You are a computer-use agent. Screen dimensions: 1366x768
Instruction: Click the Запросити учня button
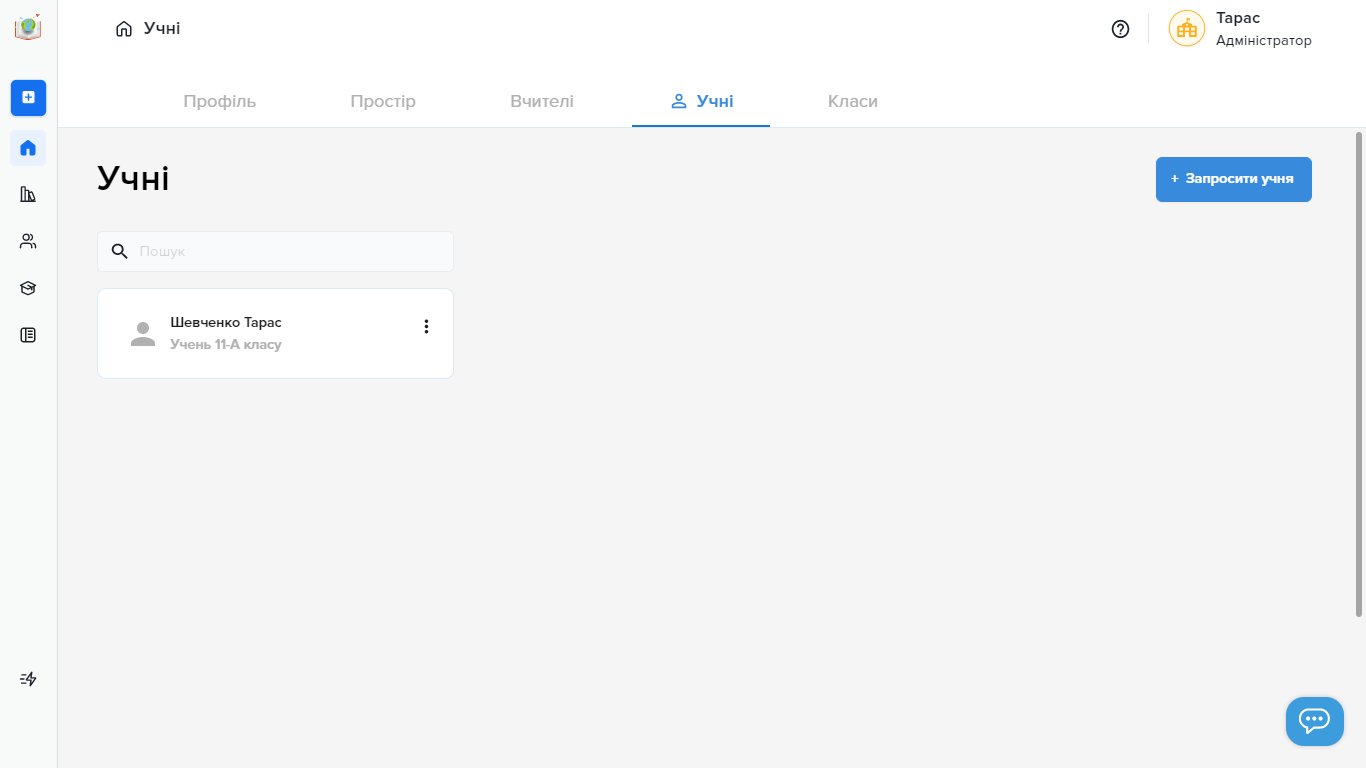point(1234,179)
